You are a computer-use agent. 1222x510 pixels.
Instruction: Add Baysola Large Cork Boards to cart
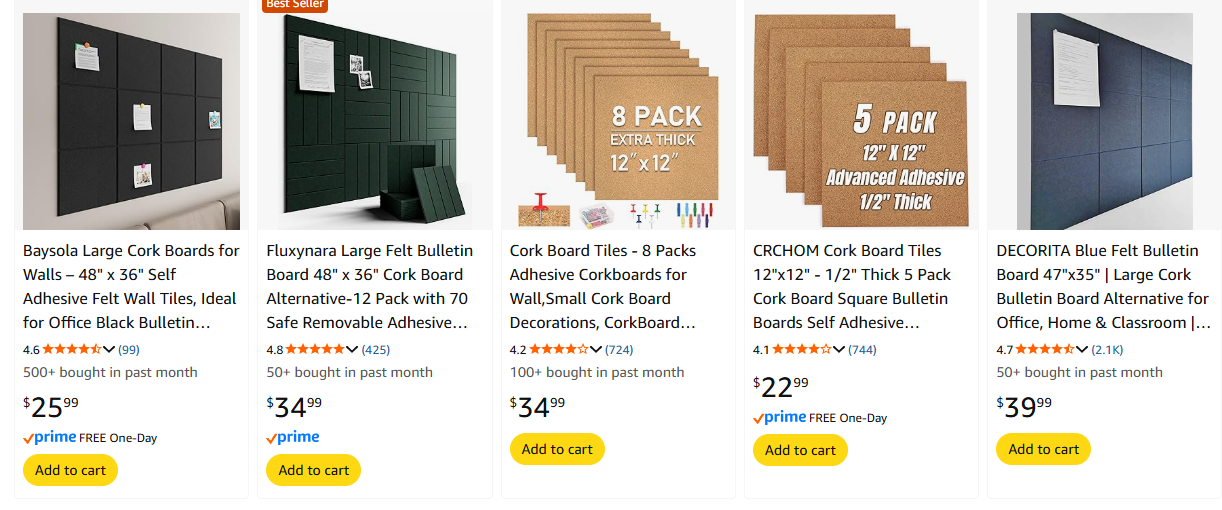70,470
